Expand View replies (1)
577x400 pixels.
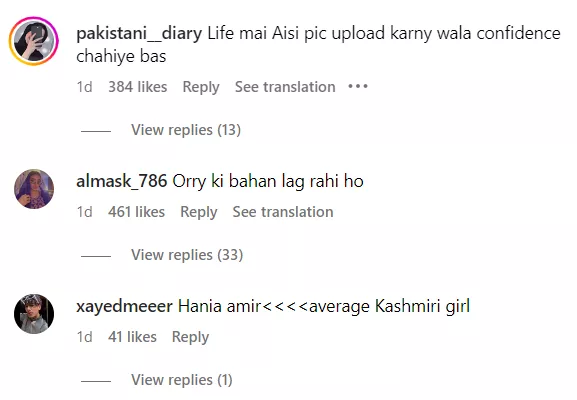182,380
